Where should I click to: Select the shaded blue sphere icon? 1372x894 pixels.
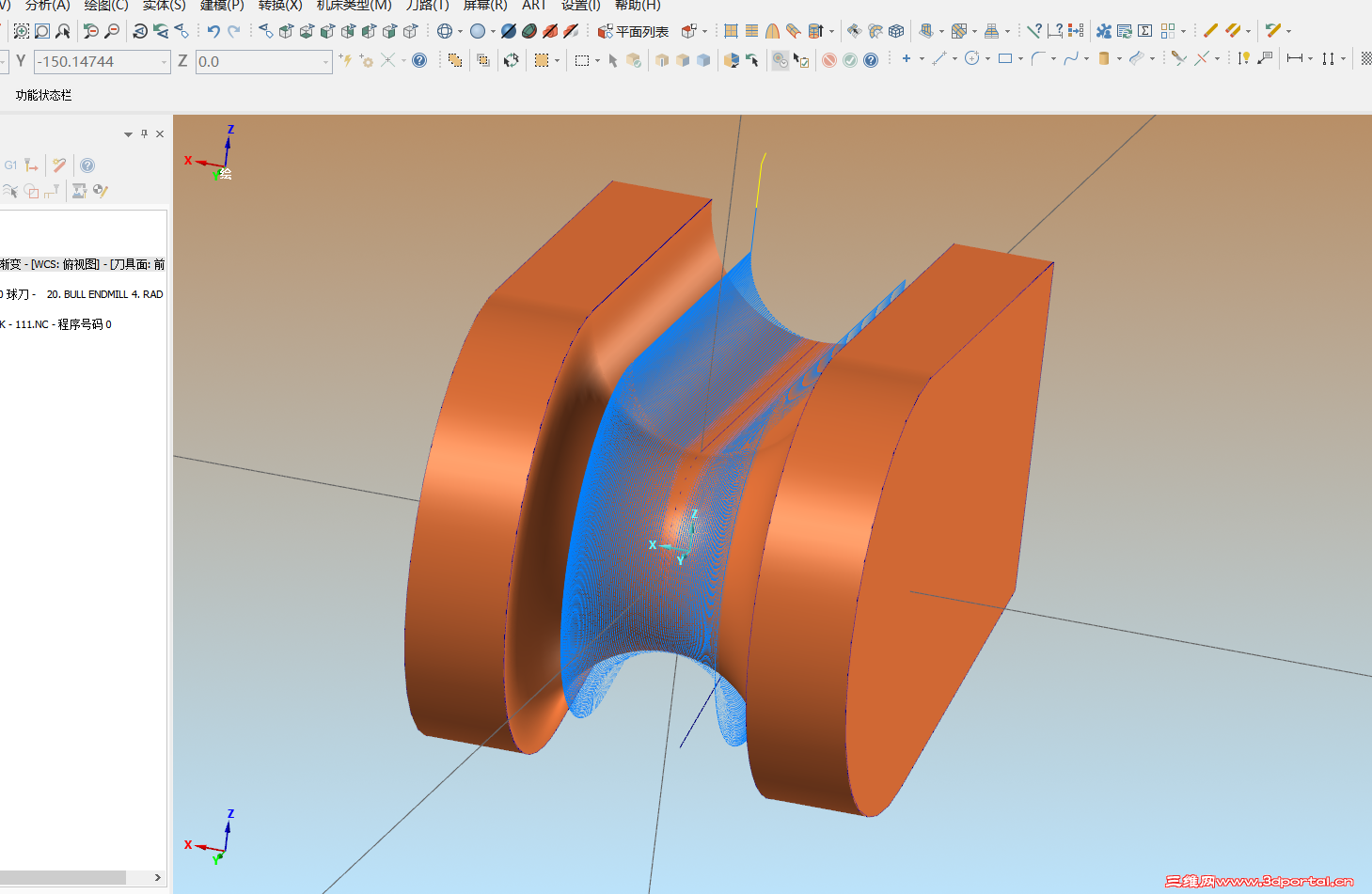[x=478, y=31]
